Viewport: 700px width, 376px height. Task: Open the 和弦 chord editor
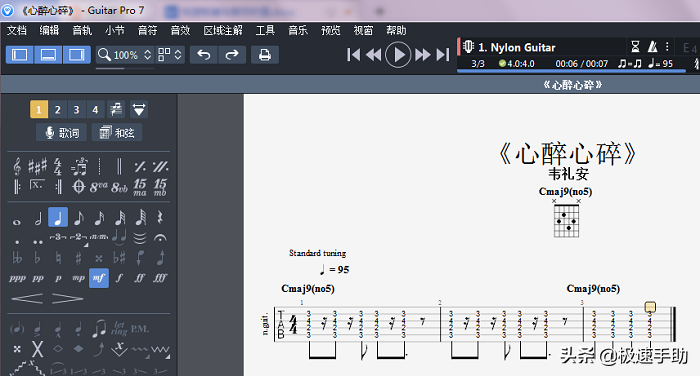(x=117, y=133)
